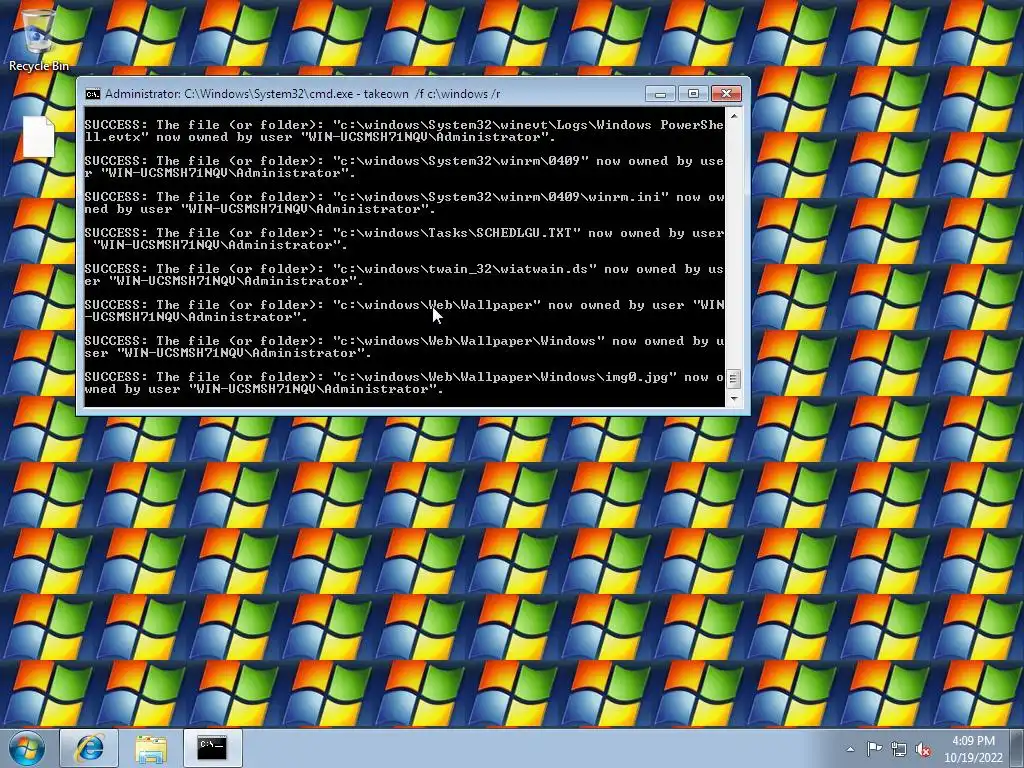Open the clock showing 4:09 PM

[973, 749]
